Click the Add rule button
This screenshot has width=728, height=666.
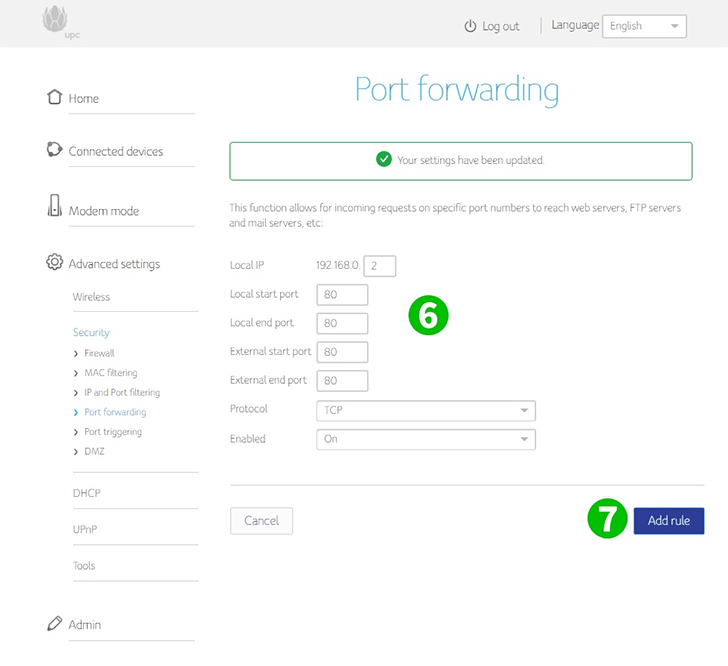point(669,521)
